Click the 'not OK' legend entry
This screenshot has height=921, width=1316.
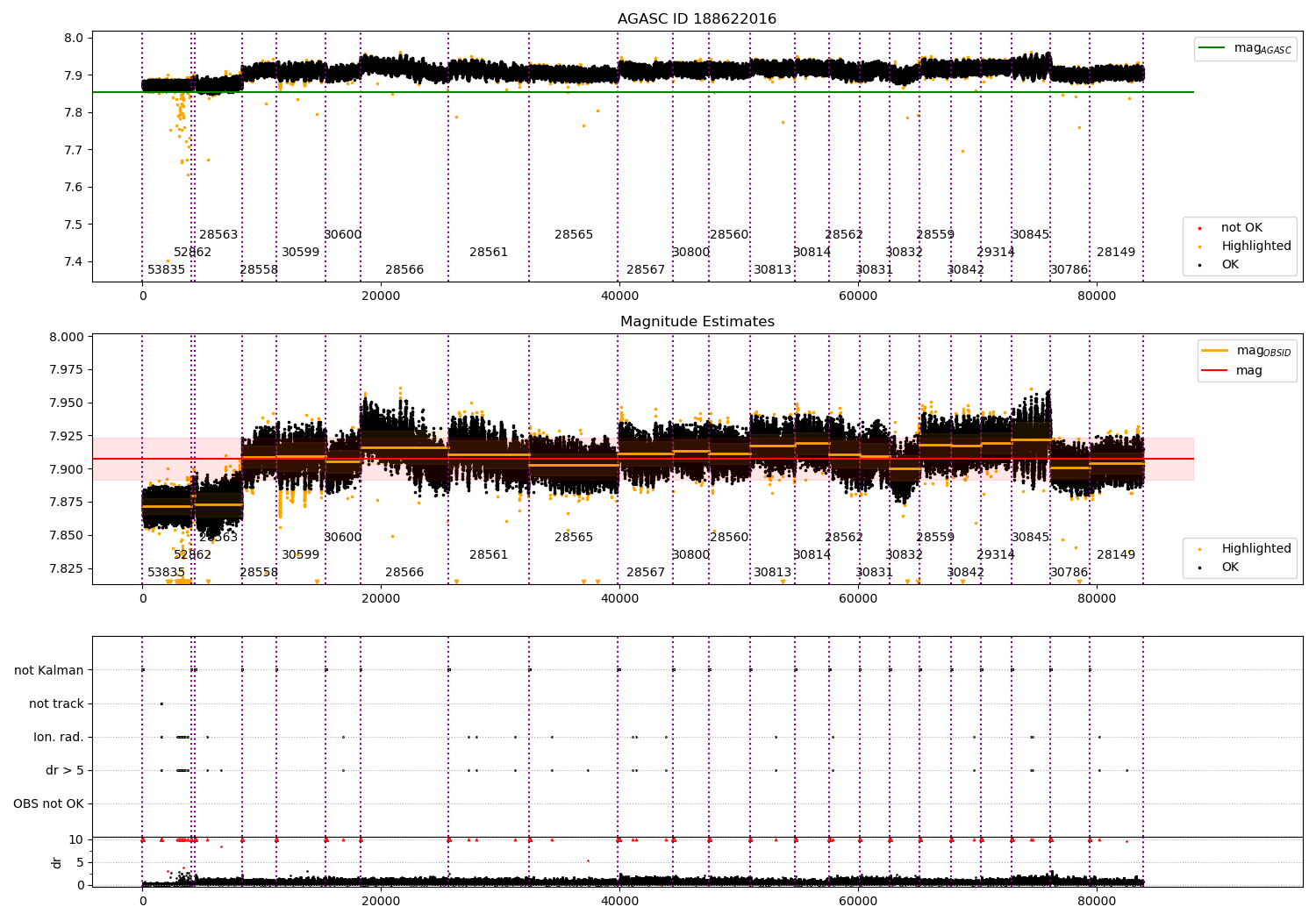(1241, 228)
